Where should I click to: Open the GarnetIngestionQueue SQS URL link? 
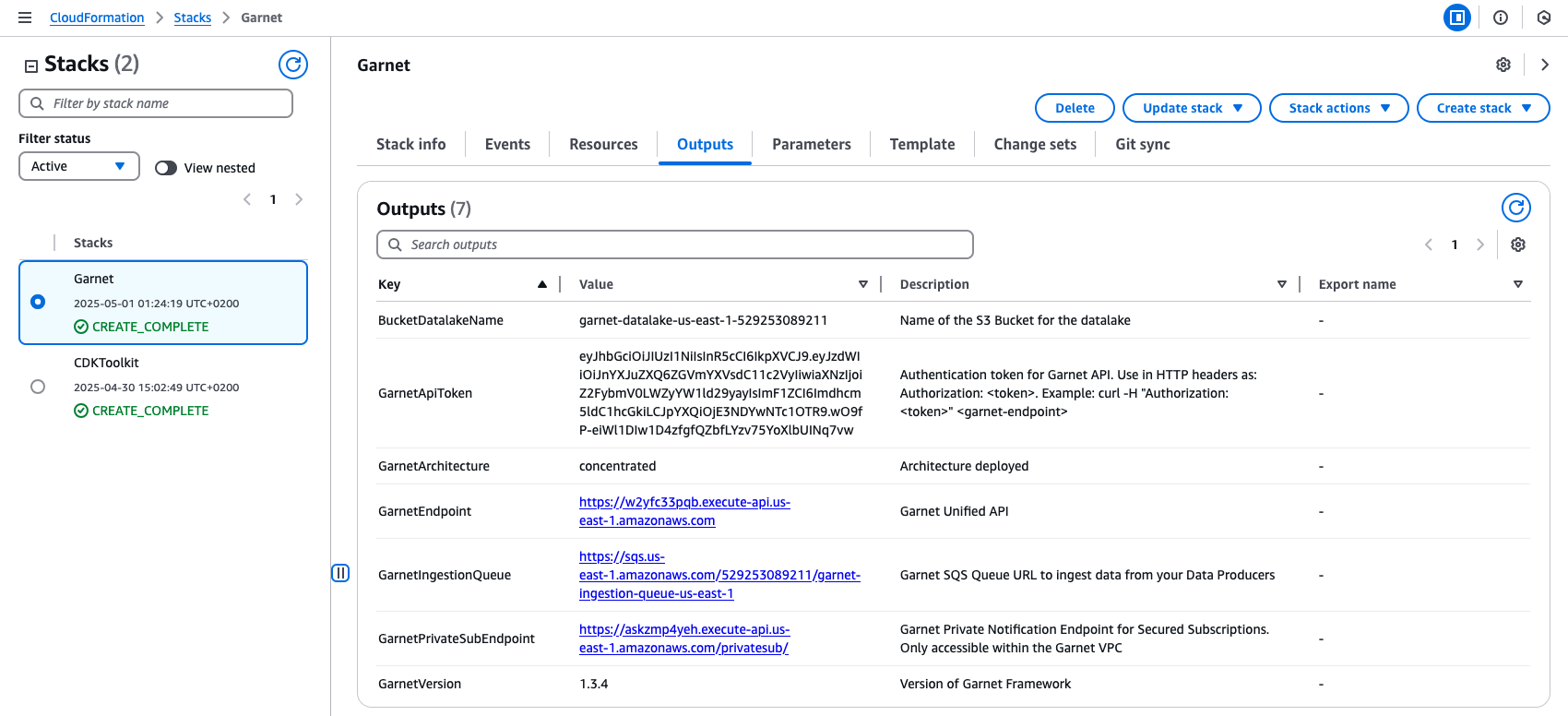point(719,575)
